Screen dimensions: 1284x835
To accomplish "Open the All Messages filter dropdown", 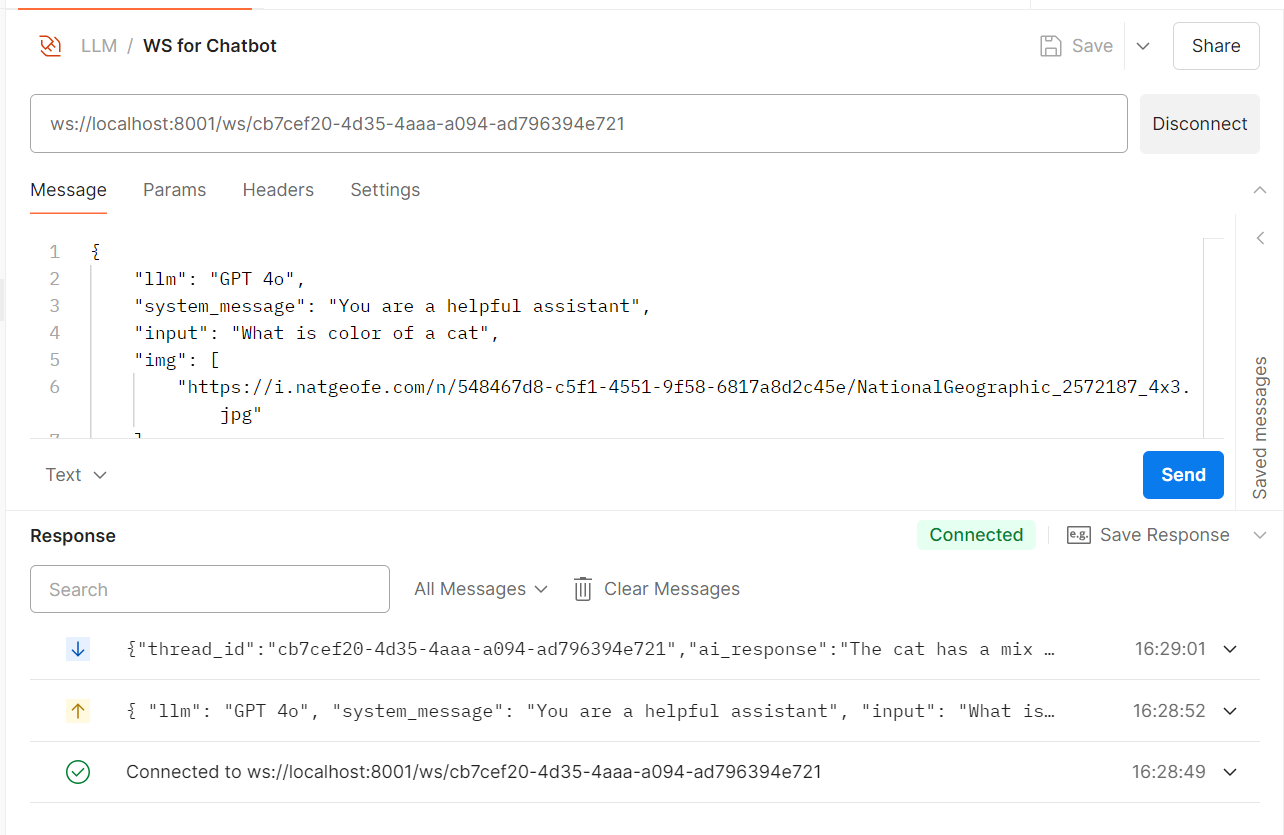I will [481, 589].
